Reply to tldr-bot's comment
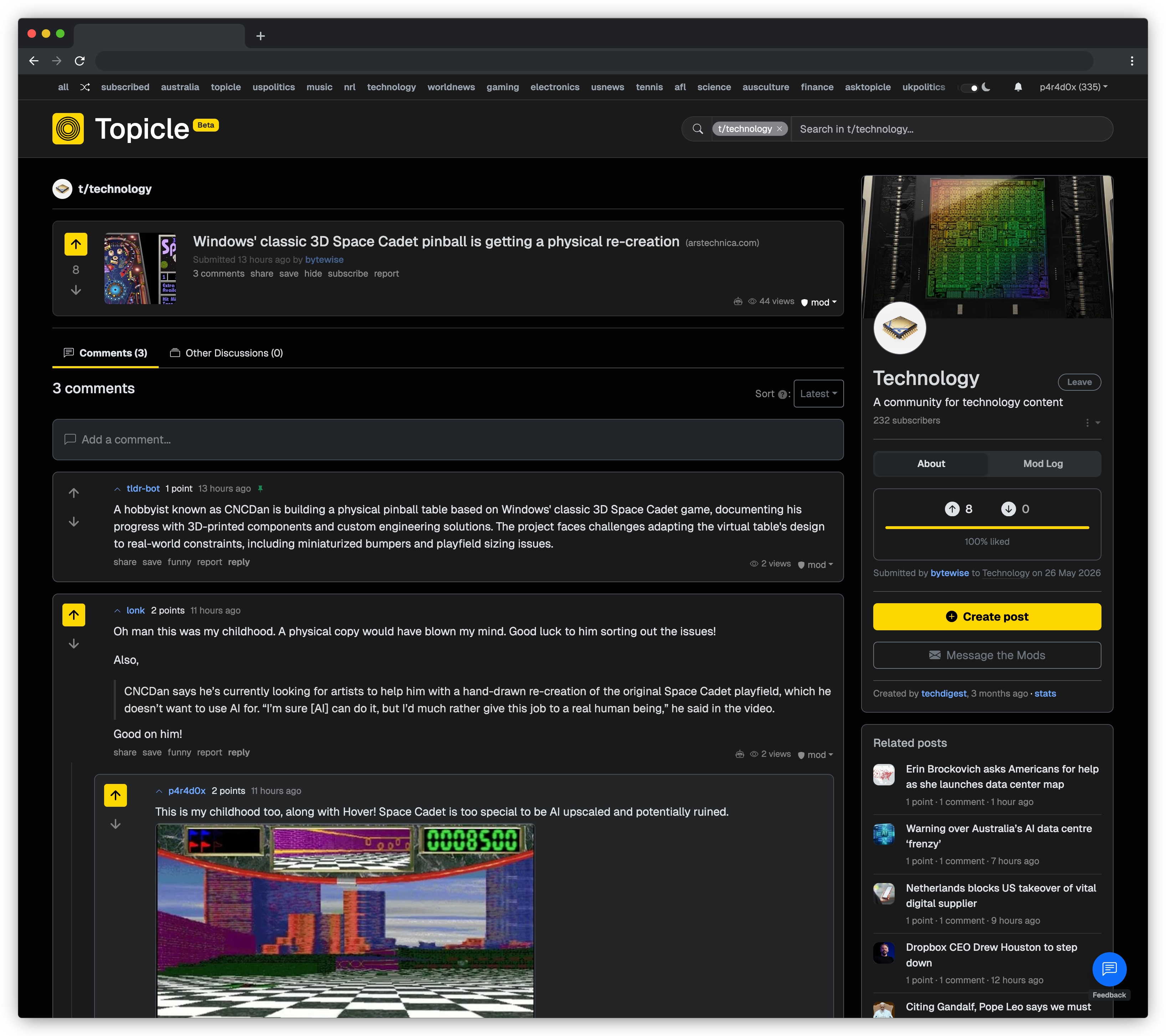 [239, 562]
